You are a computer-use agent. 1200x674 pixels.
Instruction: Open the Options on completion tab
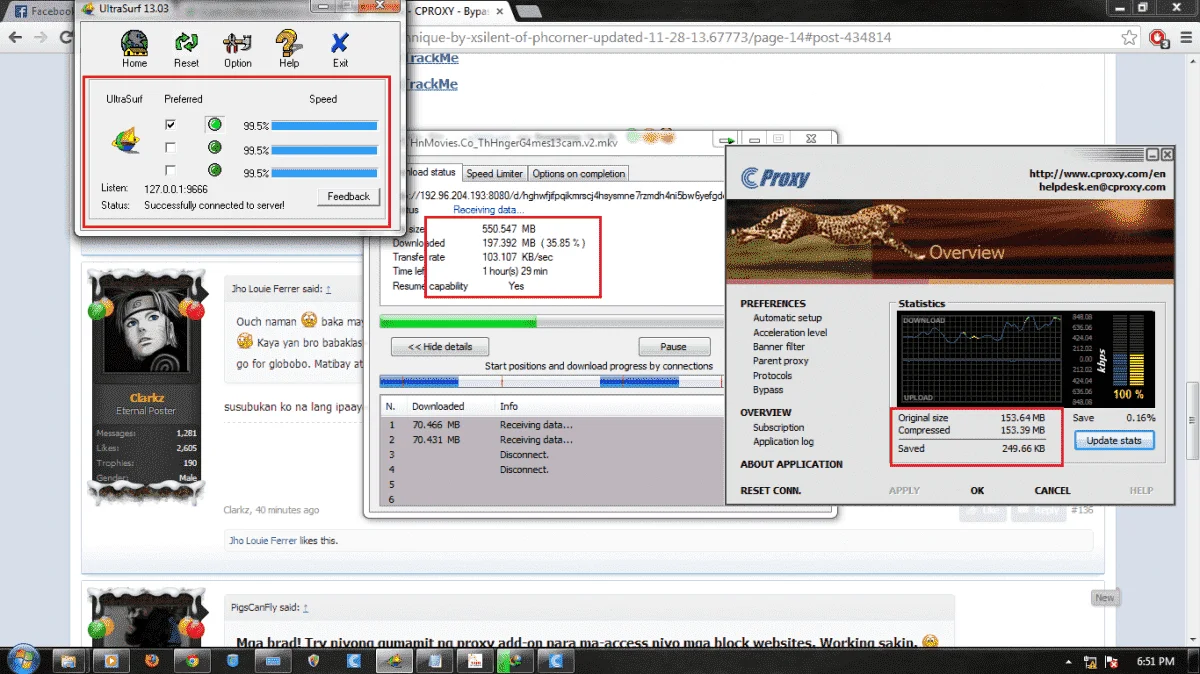[579, 174]
